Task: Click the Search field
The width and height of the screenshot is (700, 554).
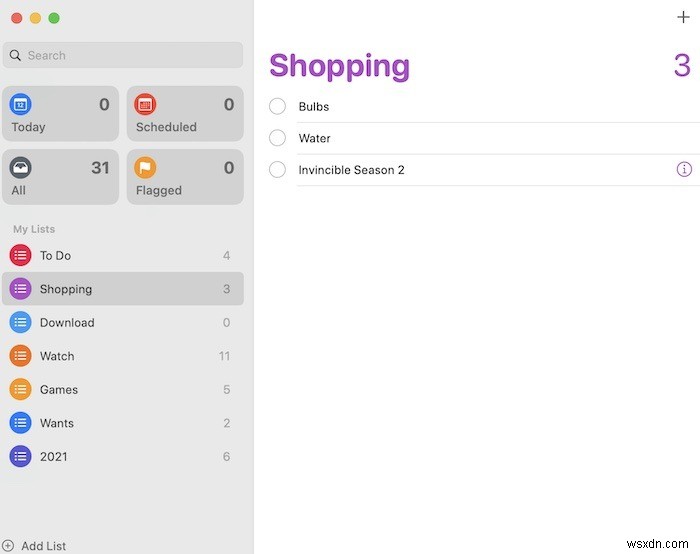Action: 123,55
